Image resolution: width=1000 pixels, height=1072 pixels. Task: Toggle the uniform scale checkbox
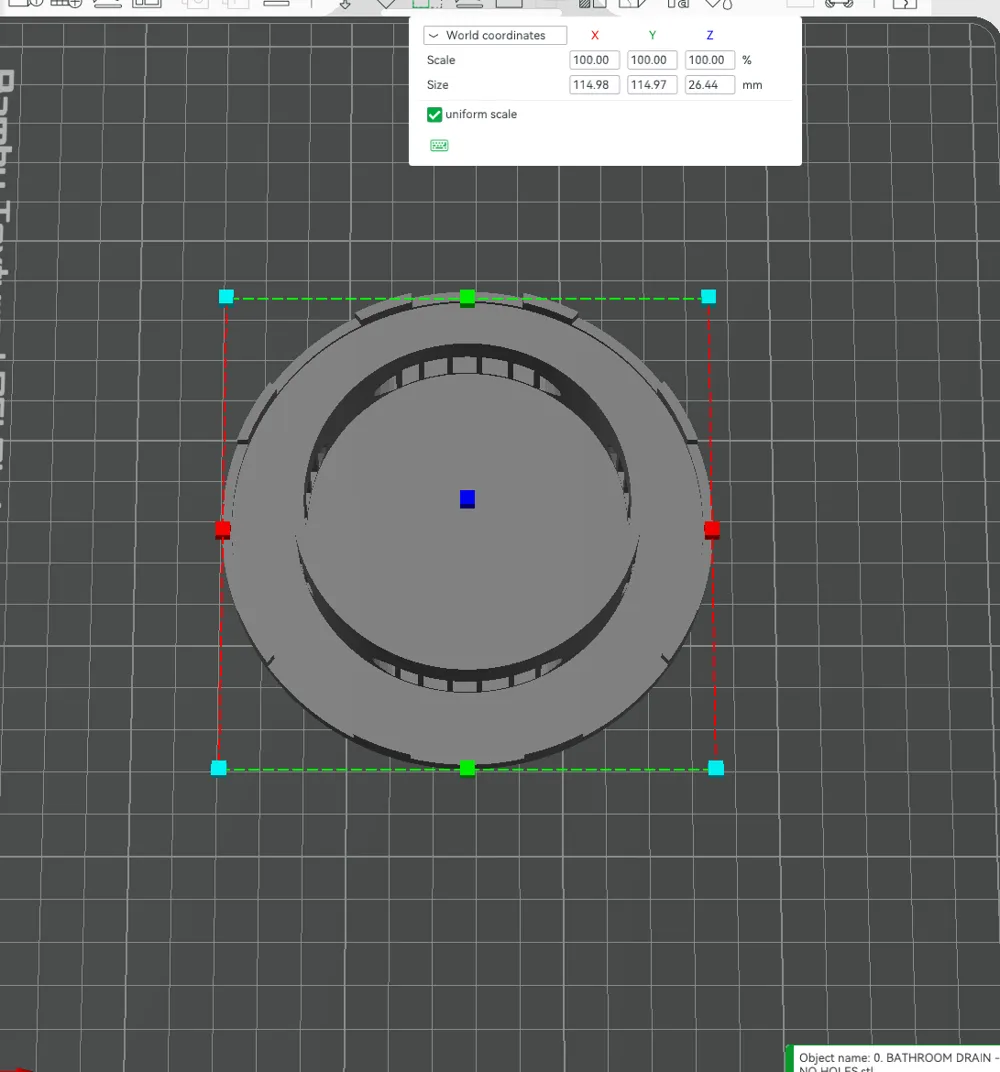click(x=434, y=114)
